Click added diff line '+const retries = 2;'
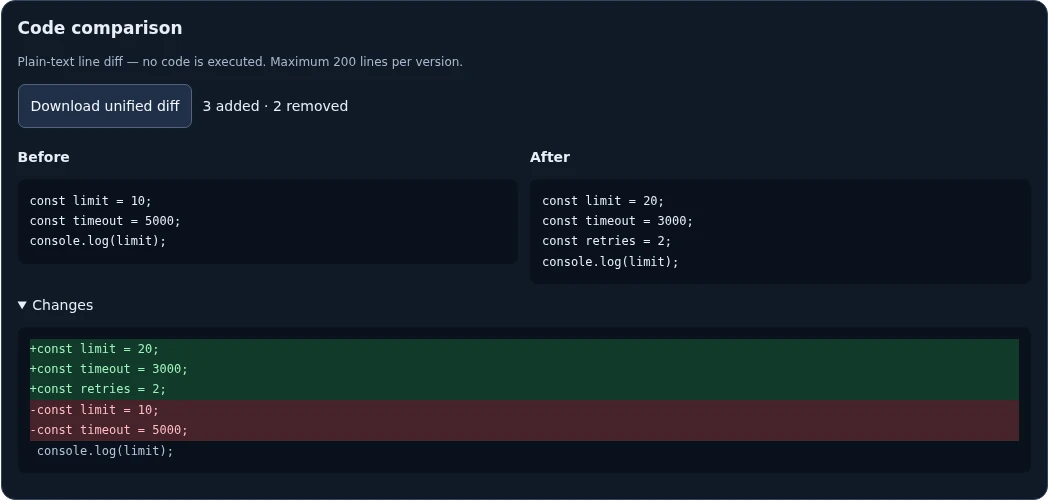 [x=524, y=389]
